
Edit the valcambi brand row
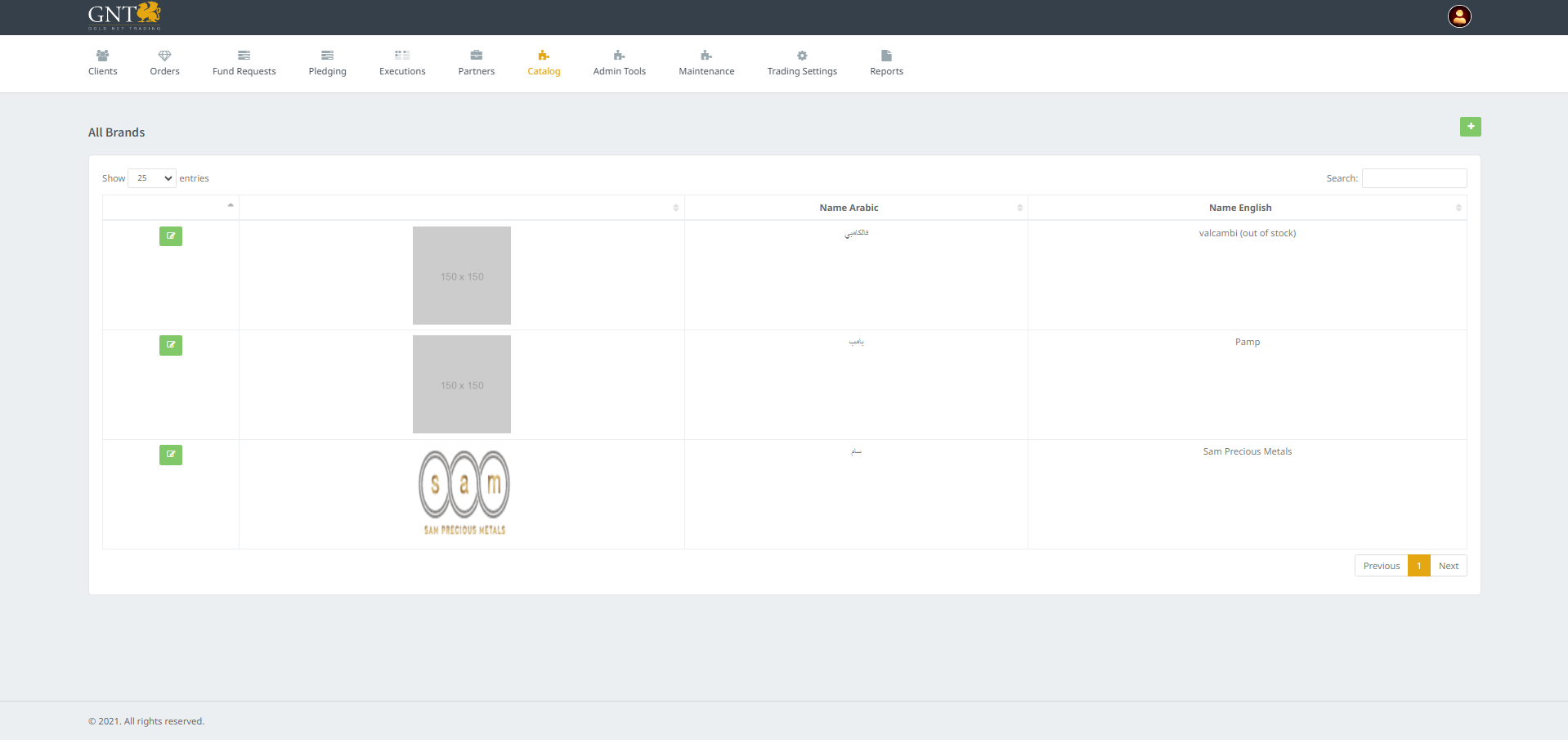(x=170, y=236)
